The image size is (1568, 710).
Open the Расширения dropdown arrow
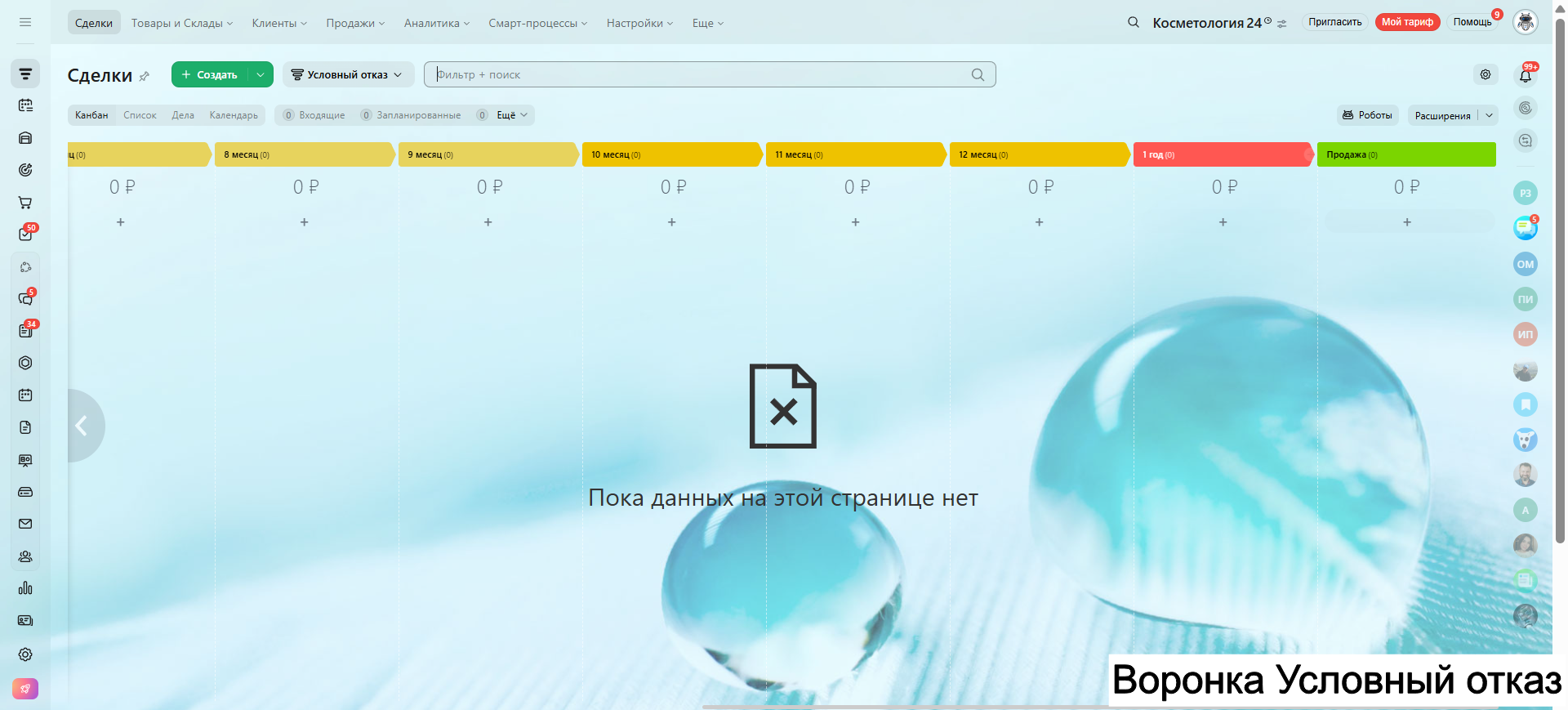[1489, 115]
